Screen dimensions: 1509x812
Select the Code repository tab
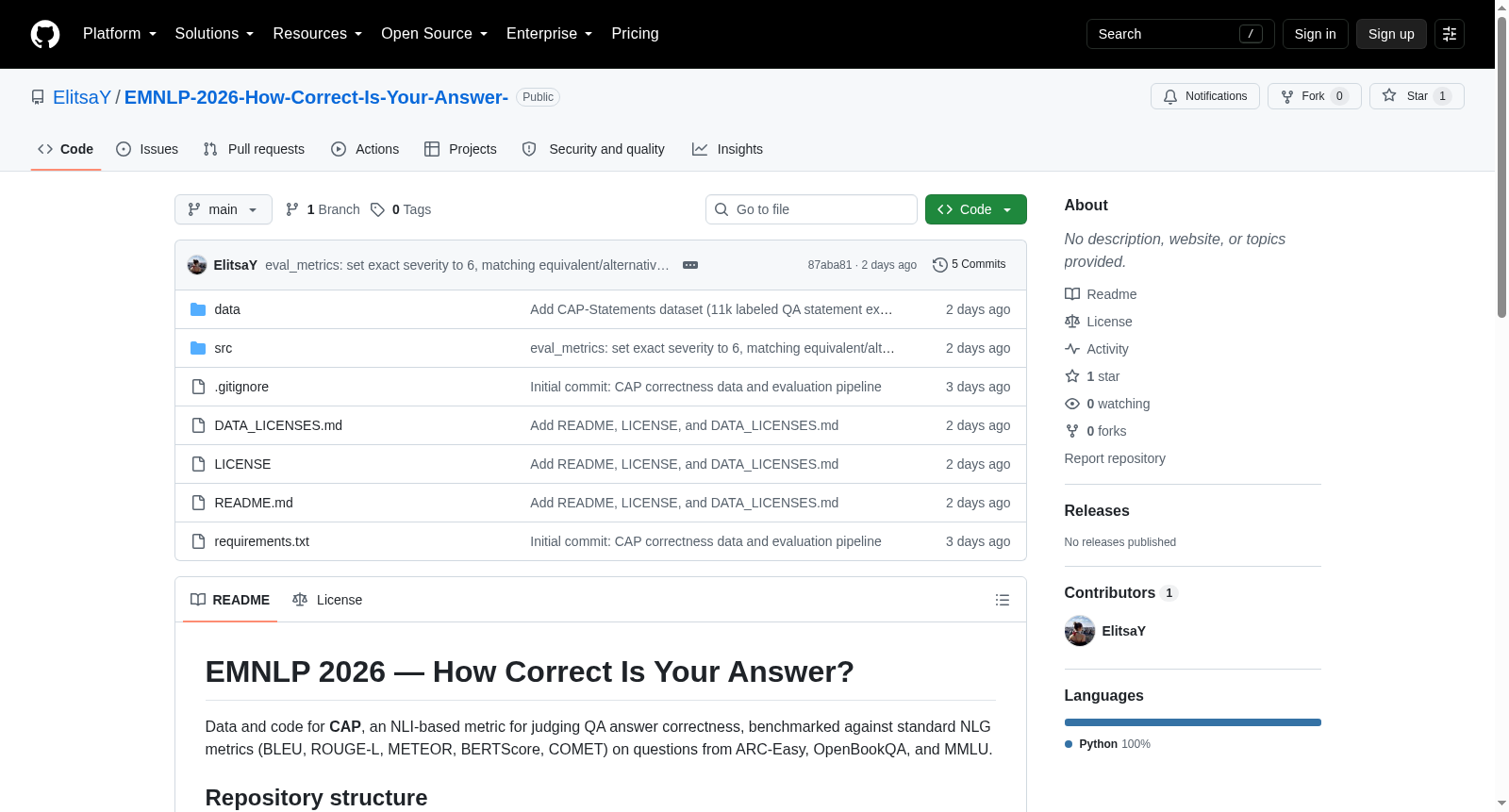[66, 149]
